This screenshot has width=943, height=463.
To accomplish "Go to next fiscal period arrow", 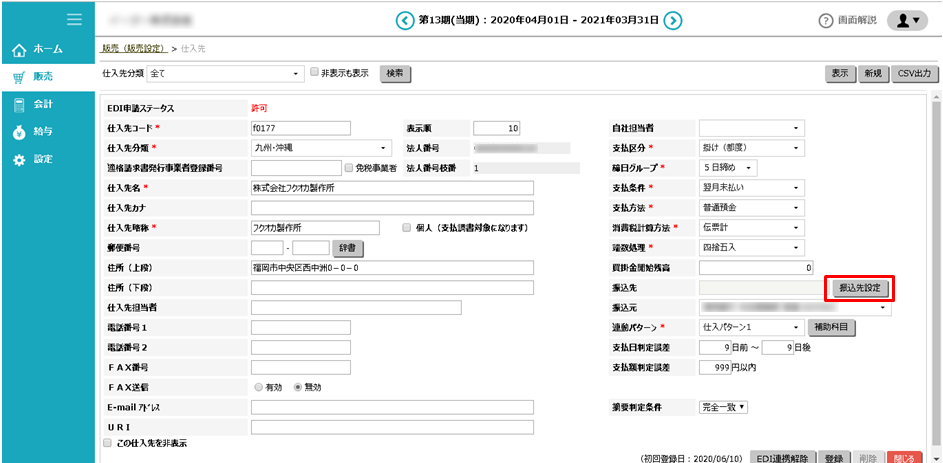I will point(673,20).
